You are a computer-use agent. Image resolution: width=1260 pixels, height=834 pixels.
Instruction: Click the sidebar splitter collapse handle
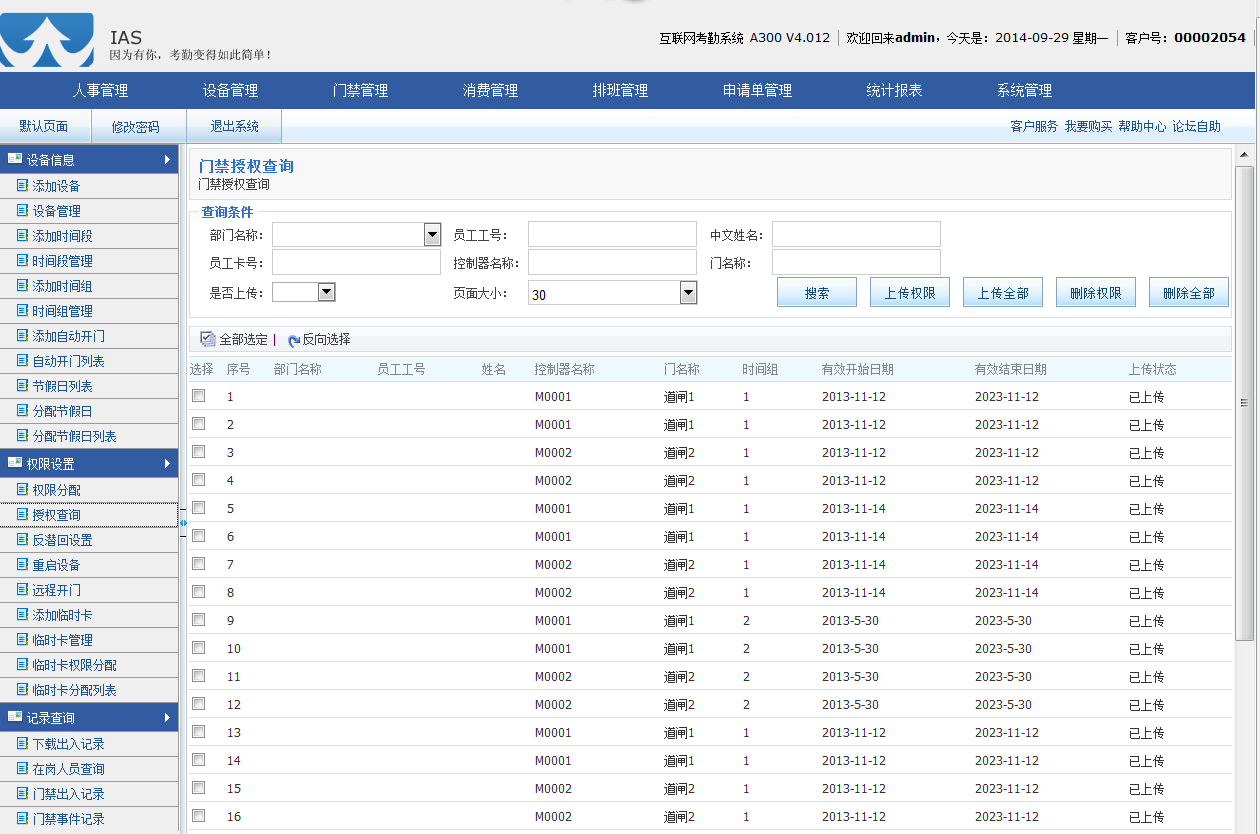183,522
